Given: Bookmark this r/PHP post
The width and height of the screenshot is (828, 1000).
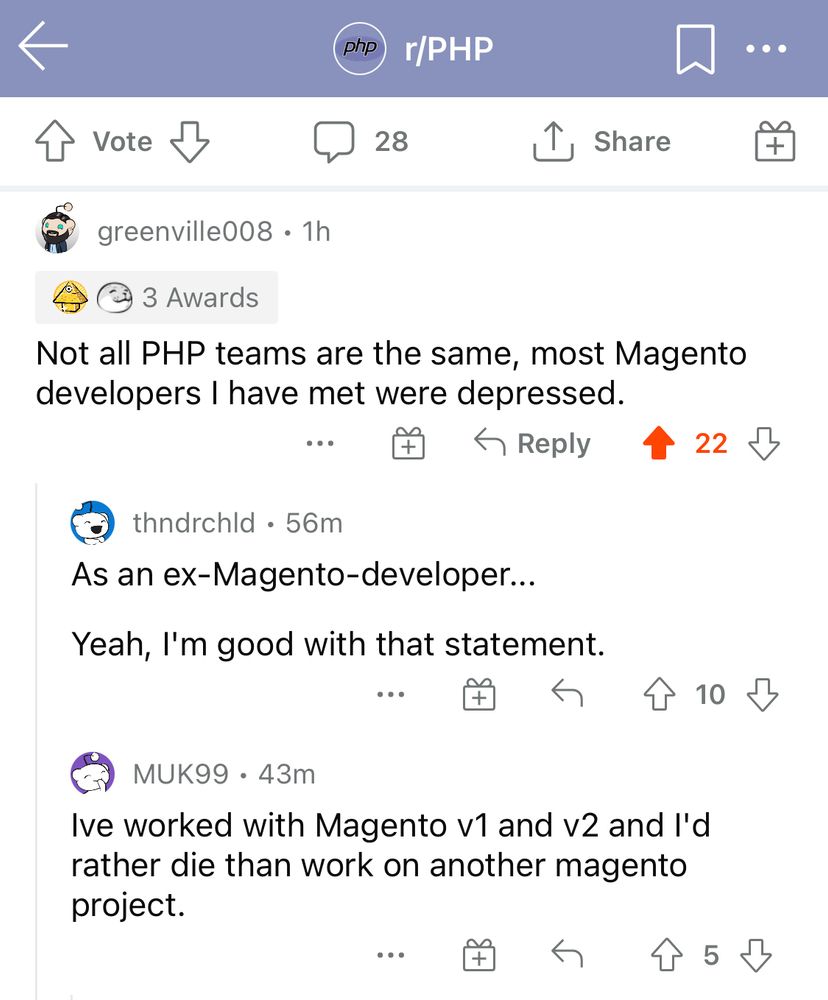Looking at the screenshot, I should 695,49.
